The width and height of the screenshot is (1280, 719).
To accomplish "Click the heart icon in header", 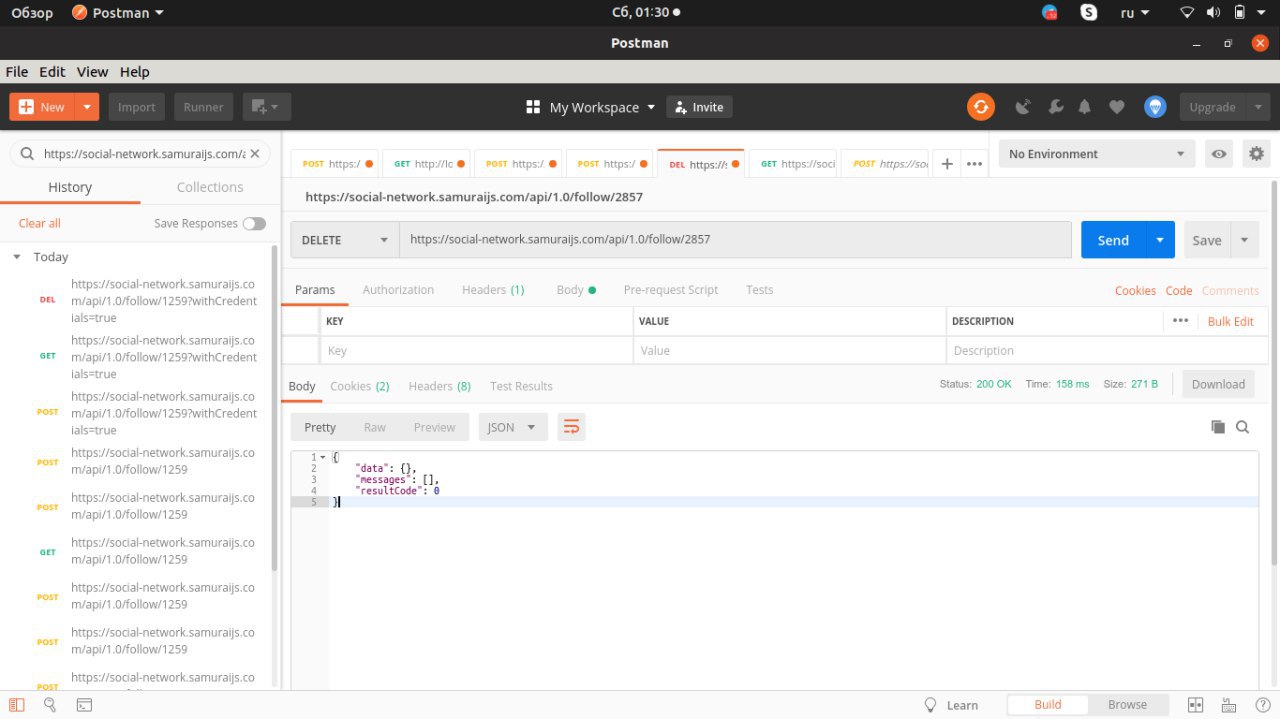I will 1117,107.
